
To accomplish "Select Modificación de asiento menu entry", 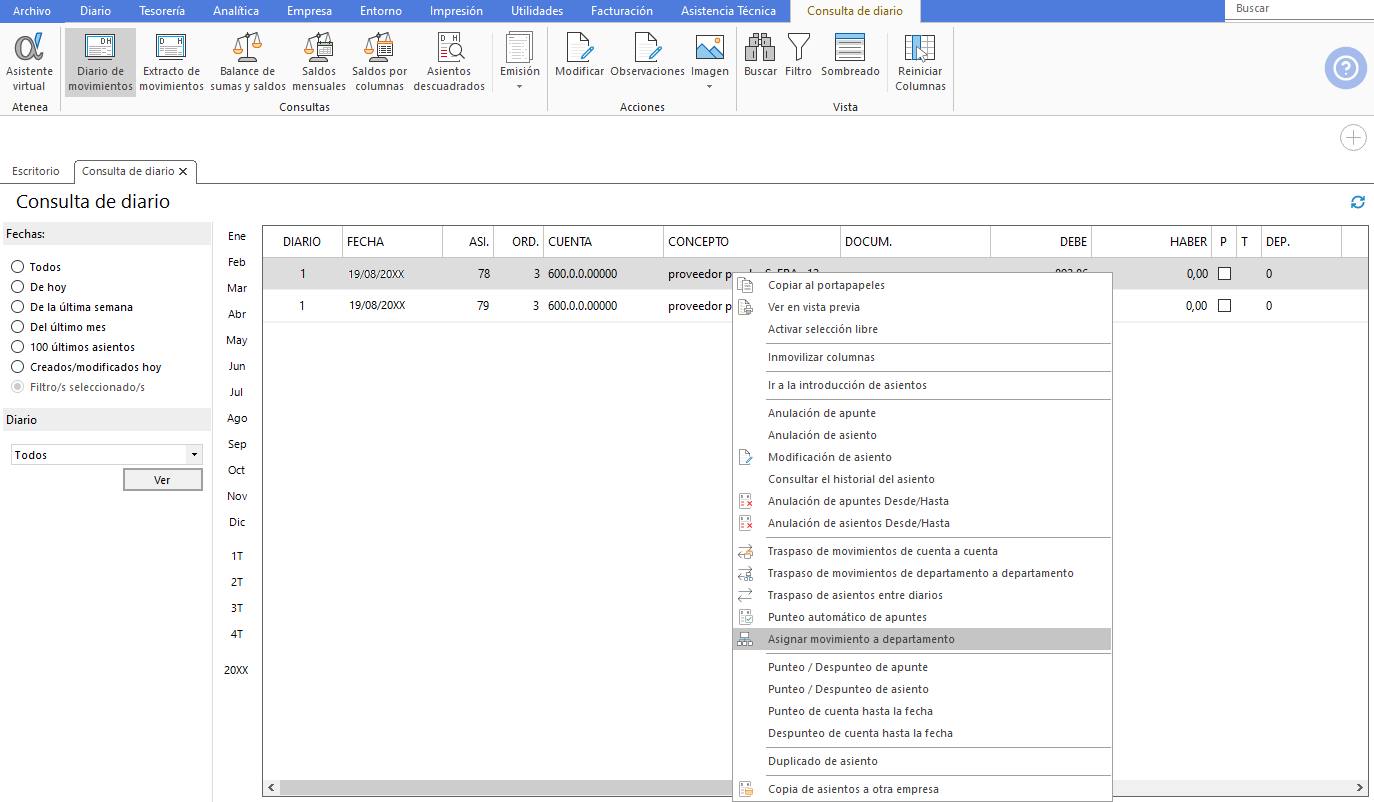I will pyautogui.click(x=921, y=457).
